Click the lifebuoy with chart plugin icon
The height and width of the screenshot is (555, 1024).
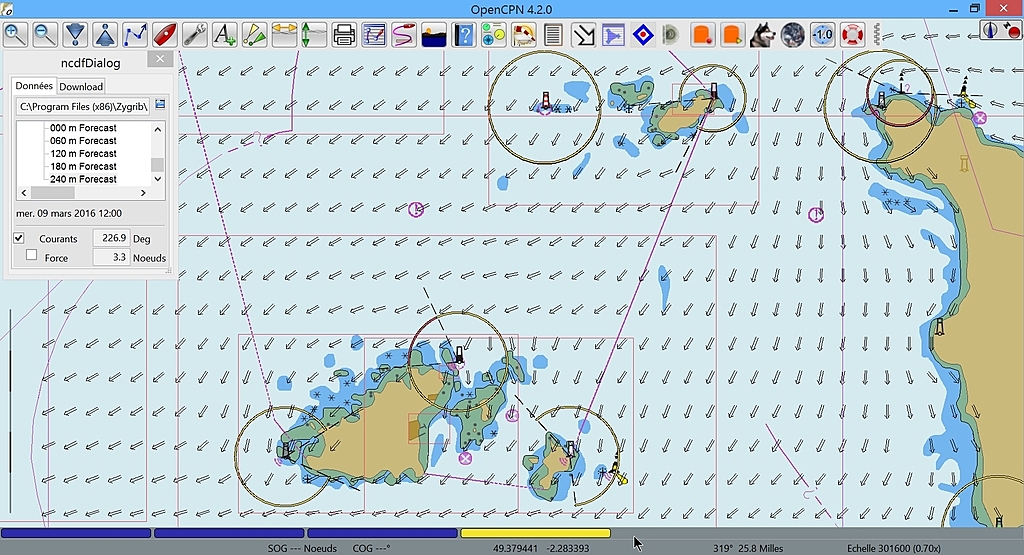(524, 34)
